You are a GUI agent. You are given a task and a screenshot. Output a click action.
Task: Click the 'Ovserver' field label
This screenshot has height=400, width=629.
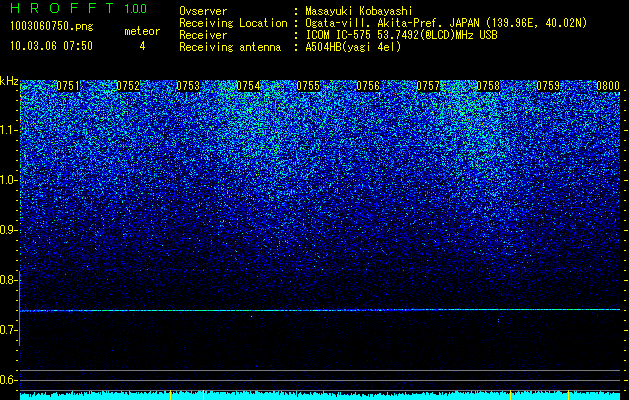[203, 11]
